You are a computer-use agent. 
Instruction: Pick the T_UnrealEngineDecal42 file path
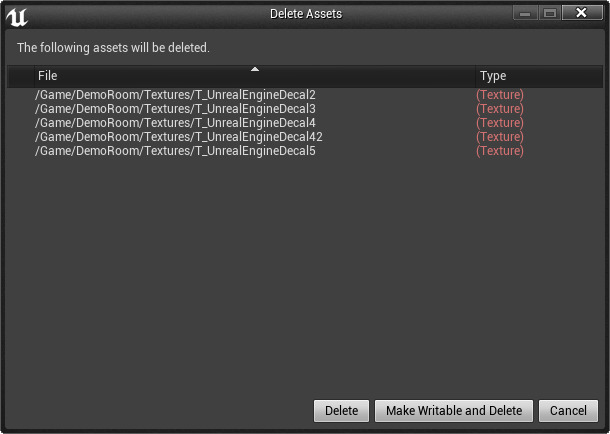(179, 137)
